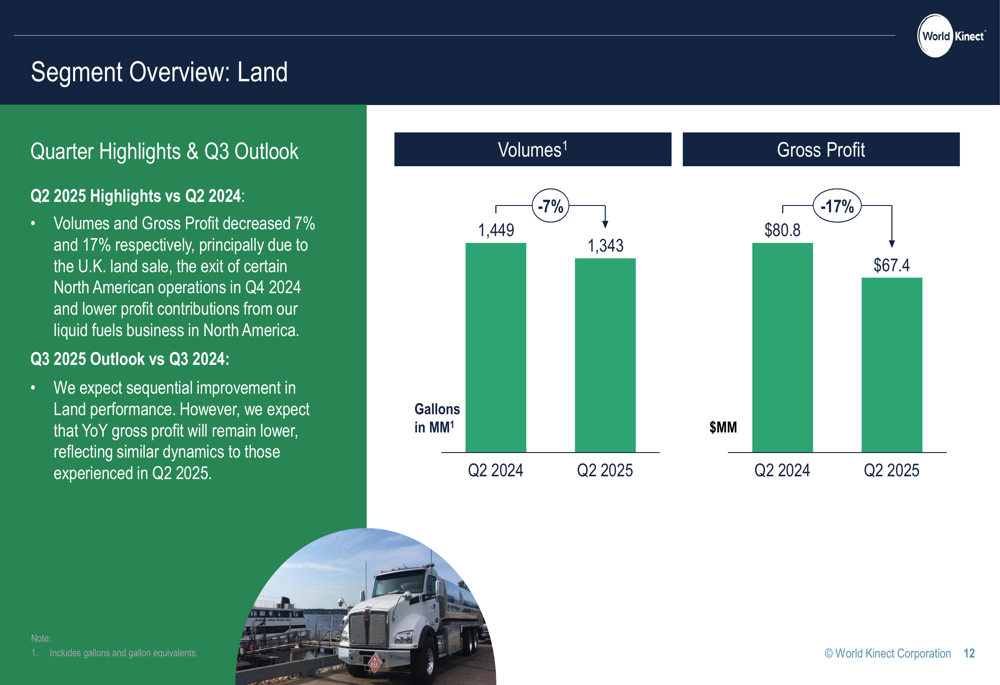1000x685 pixels.
Task: Click the Includes gallons footnote text
Action: (x=124, y=653)
